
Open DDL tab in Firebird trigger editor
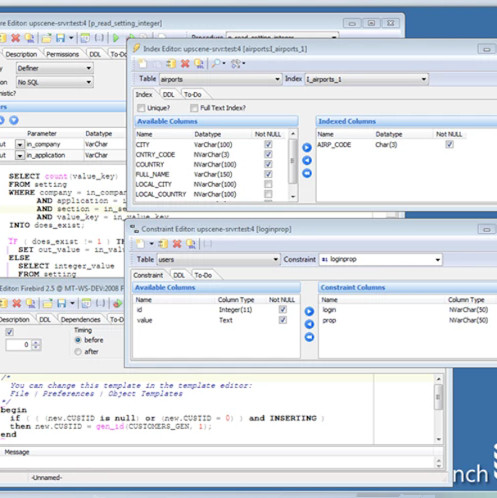pos(45,320)
